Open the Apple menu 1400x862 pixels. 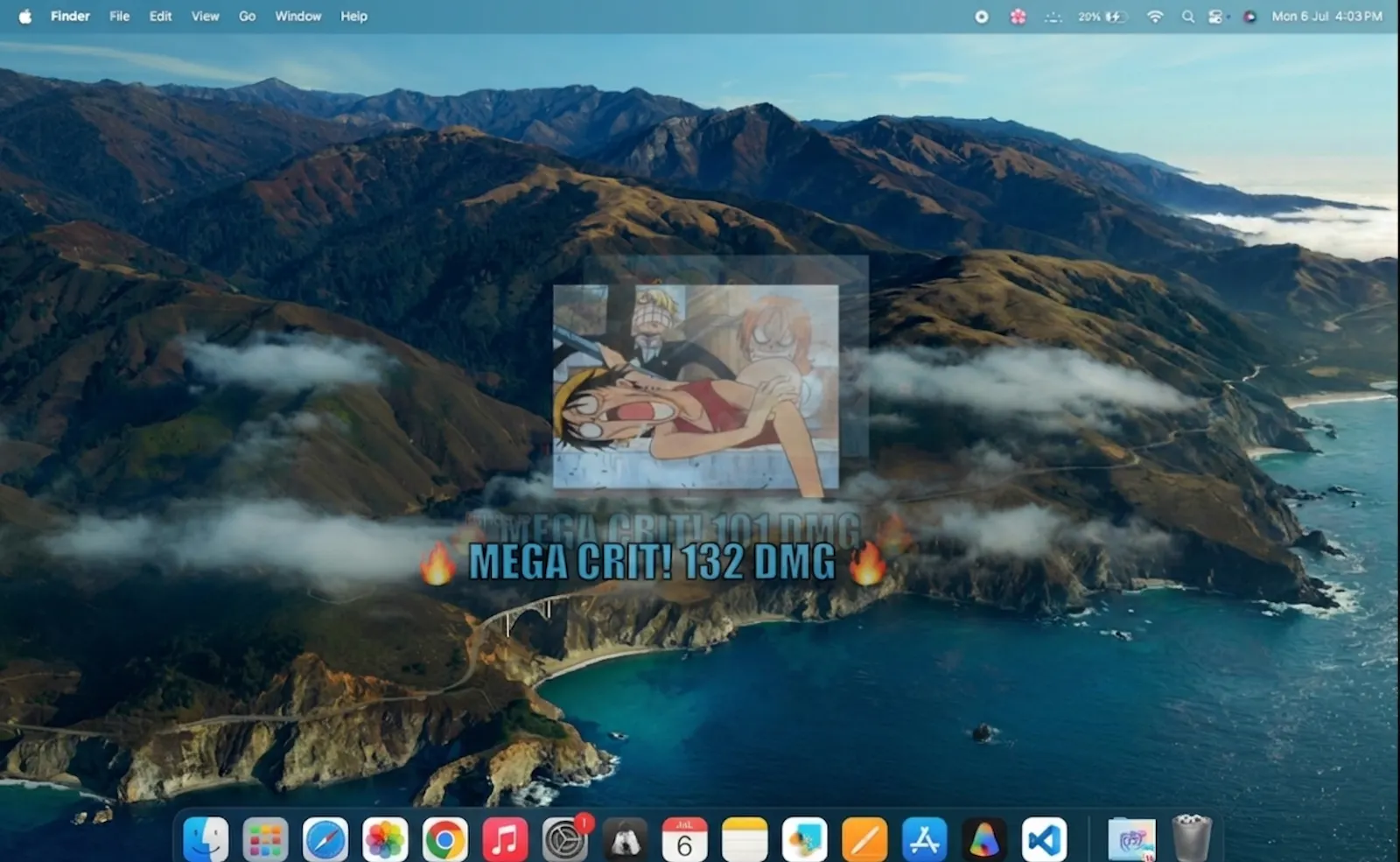coord(24,16)
